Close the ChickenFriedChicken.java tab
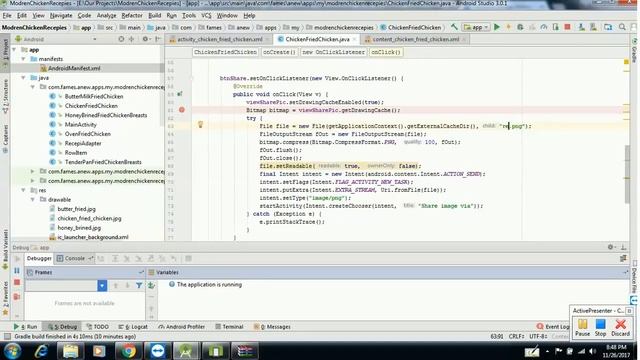The image size is (640, 360). click(x=354, y=39)
